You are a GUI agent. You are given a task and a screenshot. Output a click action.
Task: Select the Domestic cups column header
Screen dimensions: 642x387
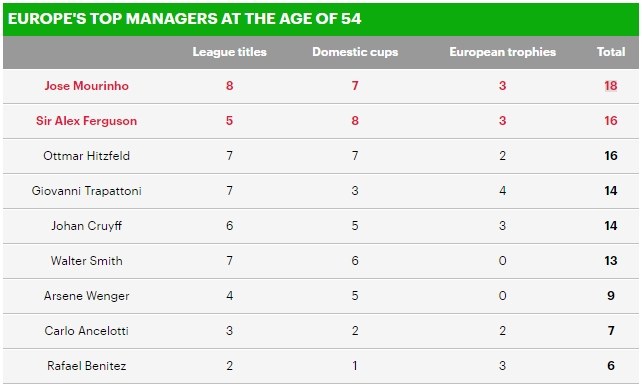pos(355,52)
